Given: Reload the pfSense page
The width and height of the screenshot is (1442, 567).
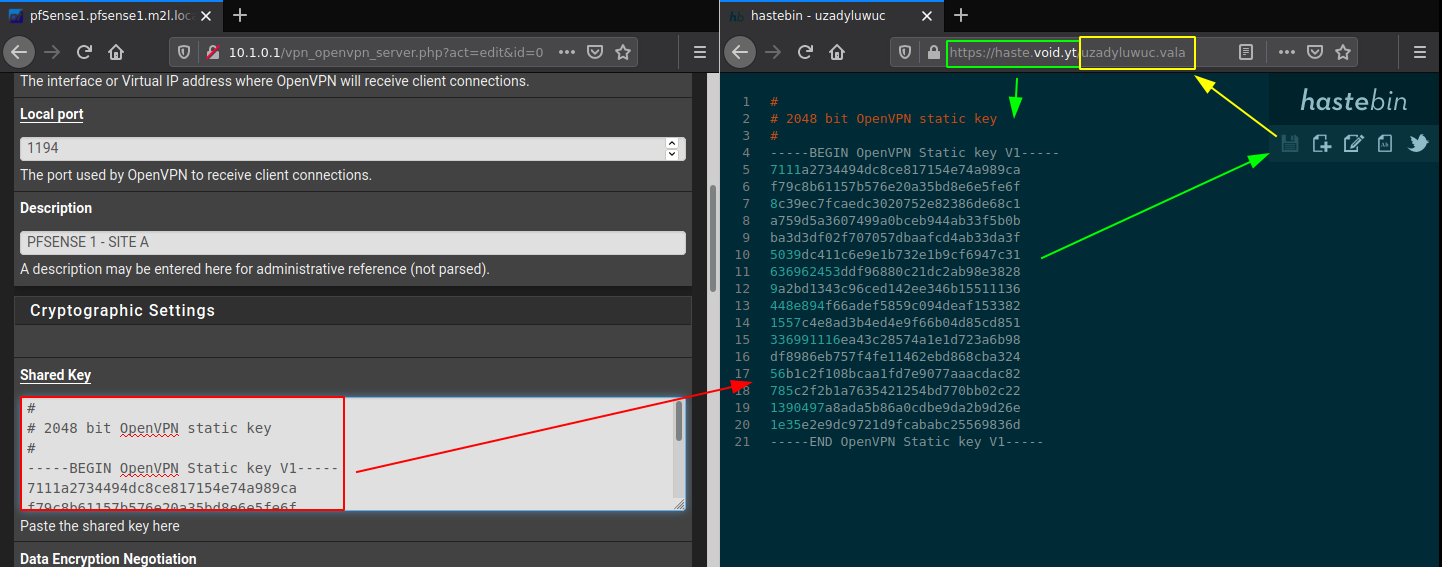Looking at the screenshot, I should pyautogui.click(x=84, y=53).
